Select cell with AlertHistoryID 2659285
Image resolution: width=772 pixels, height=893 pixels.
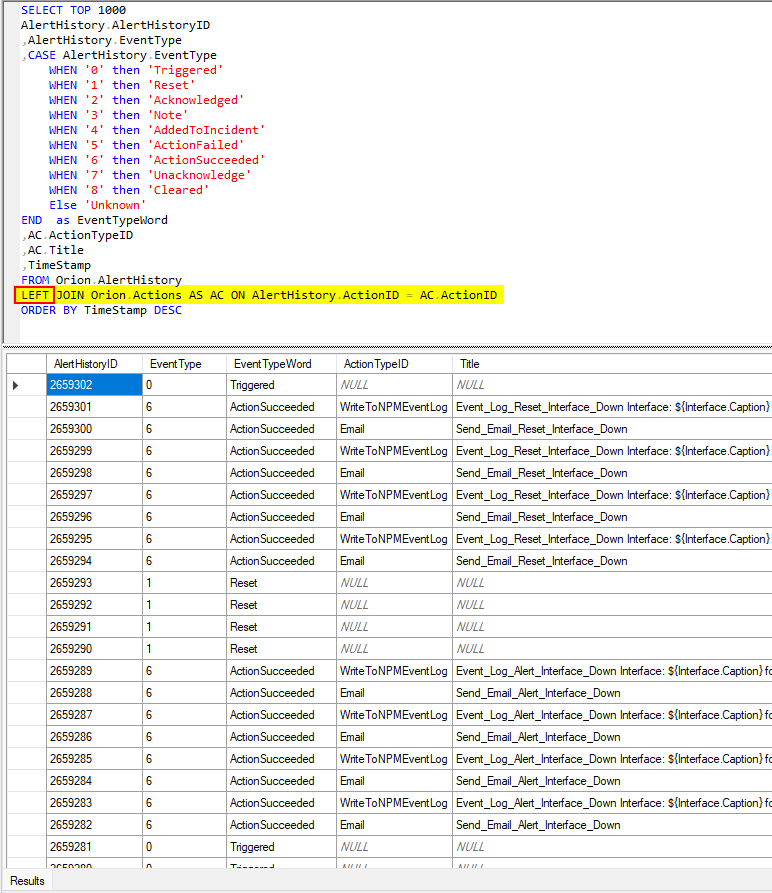tap(94, 759)
